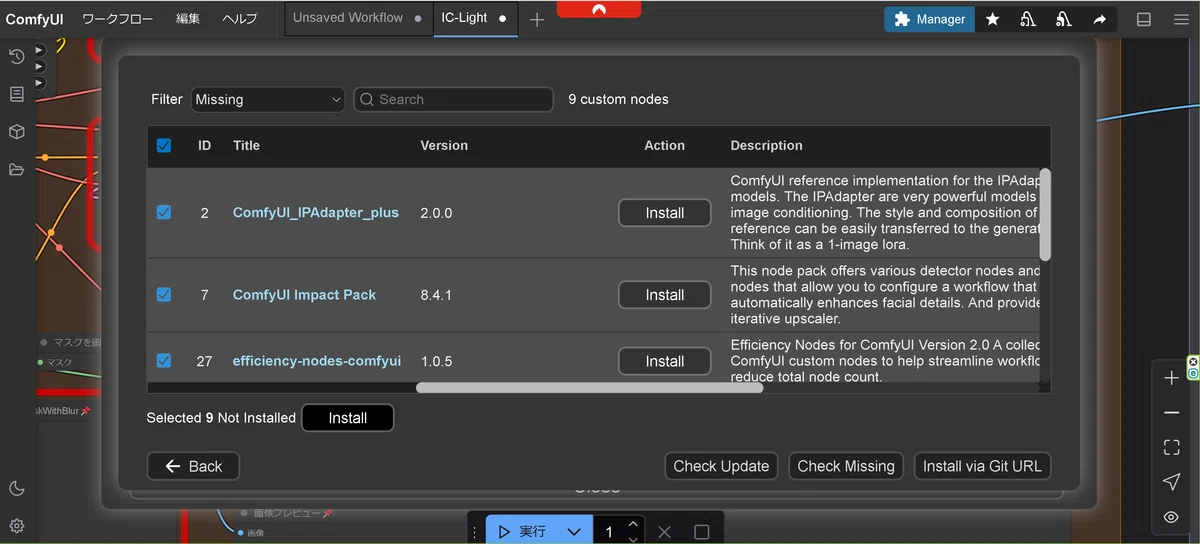
Task: Open the ComfyUI_IPAdapter_plus title link
Action: (316, 212)
